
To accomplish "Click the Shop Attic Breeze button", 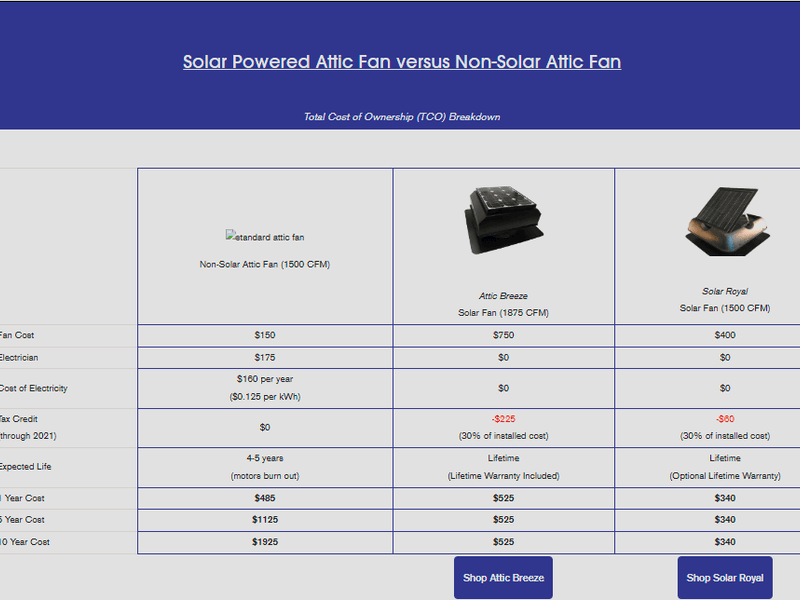I will click(x=502, y=578).
